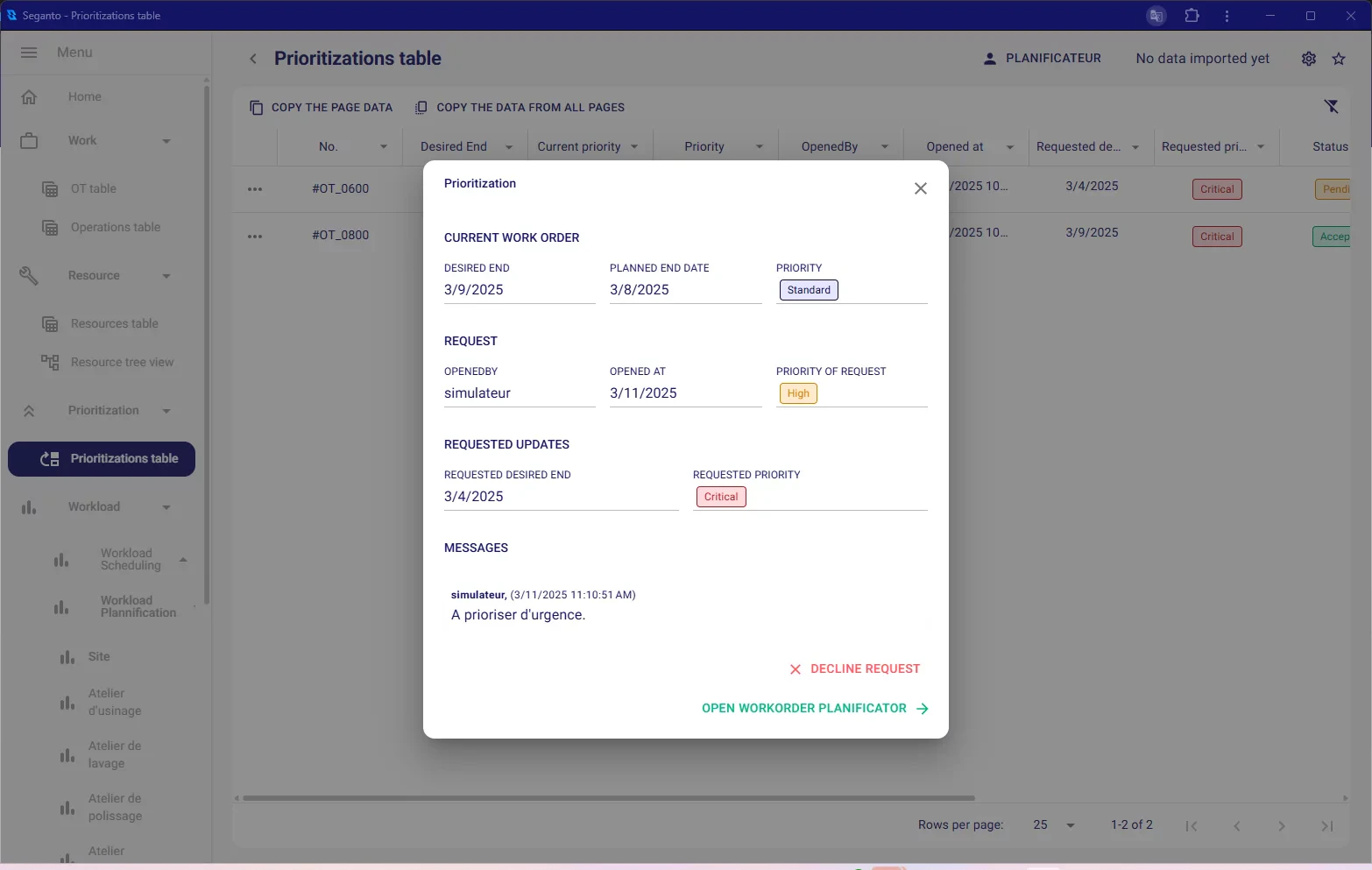
Task: Open the Resource tree view icon
Action: coord(49,362)
